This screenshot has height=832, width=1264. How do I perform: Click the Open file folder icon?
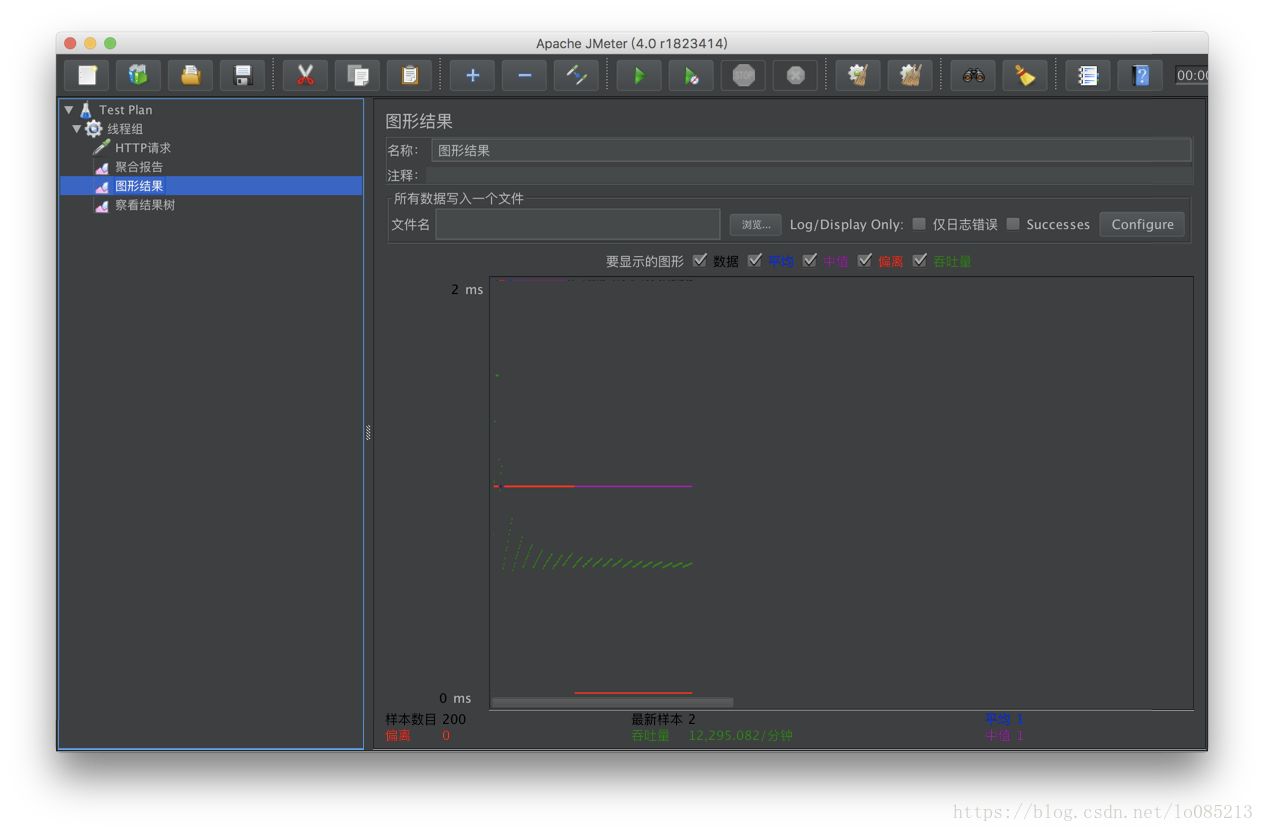(x=190, y=75)
